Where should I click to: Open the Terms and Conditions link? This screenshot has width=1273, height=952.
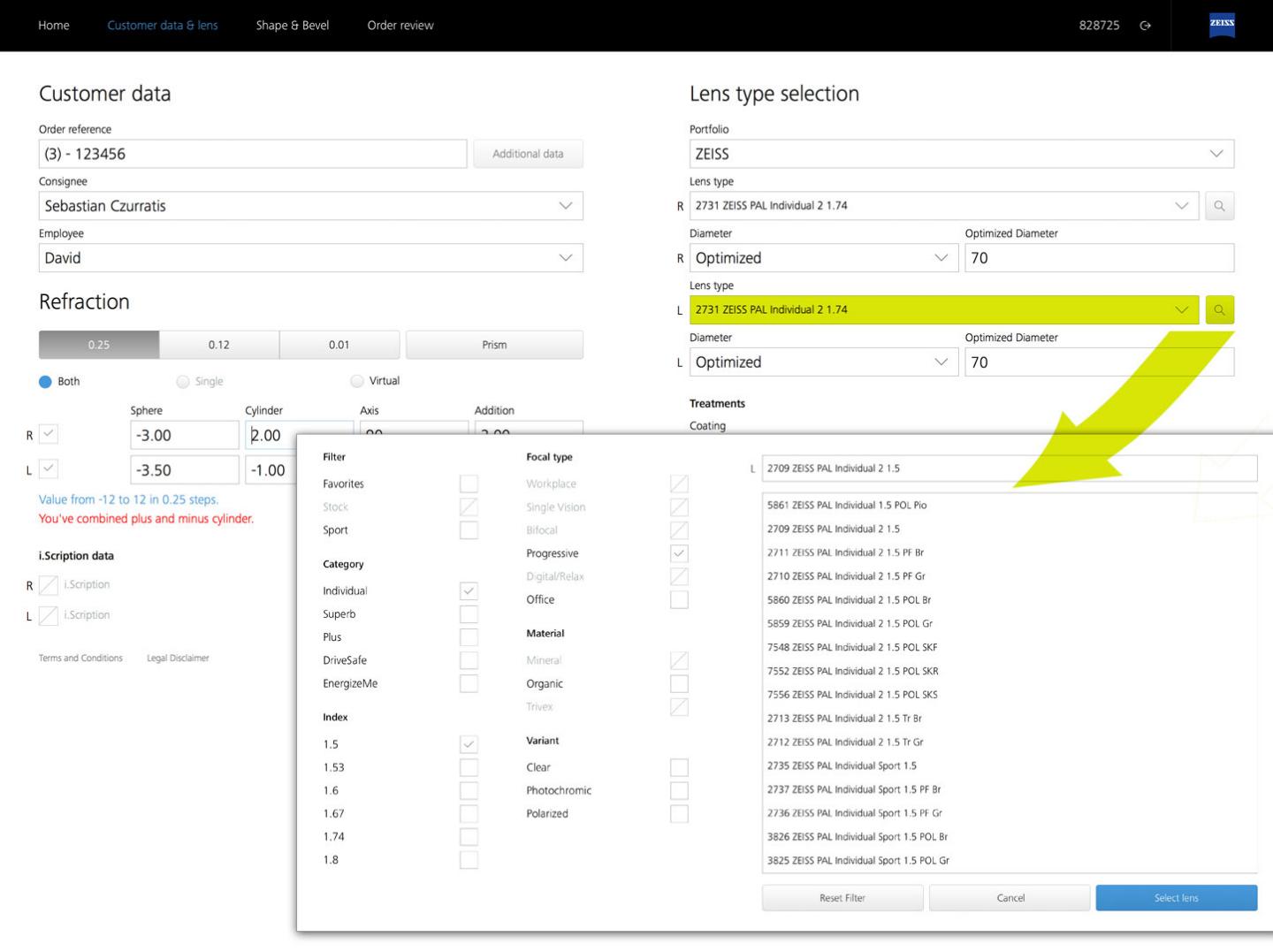tap(80, 658)
